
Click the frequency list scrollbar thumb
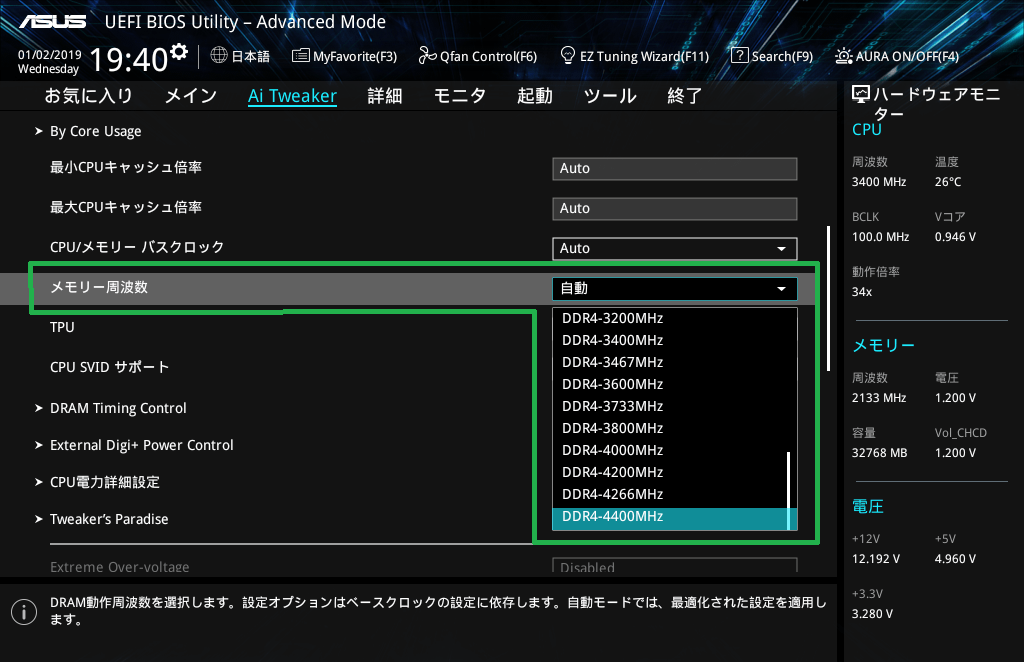click(789, 490)
